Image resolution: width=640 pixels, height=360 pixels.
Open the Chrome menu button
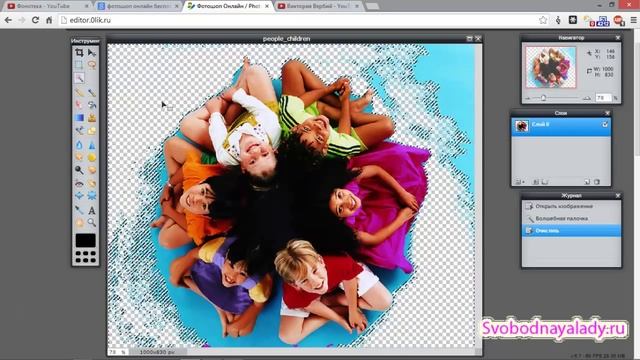coord(633,20)
